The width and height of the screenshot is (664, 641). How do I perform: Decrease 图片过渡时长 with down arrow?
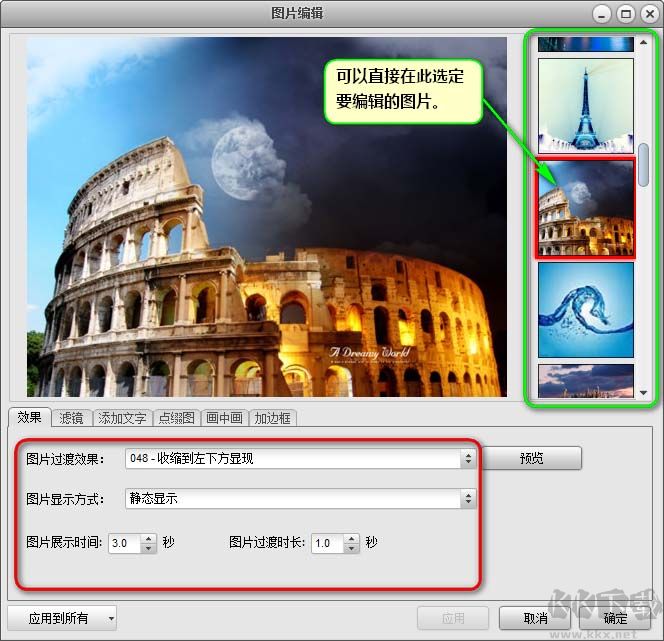tap(351, 549)
